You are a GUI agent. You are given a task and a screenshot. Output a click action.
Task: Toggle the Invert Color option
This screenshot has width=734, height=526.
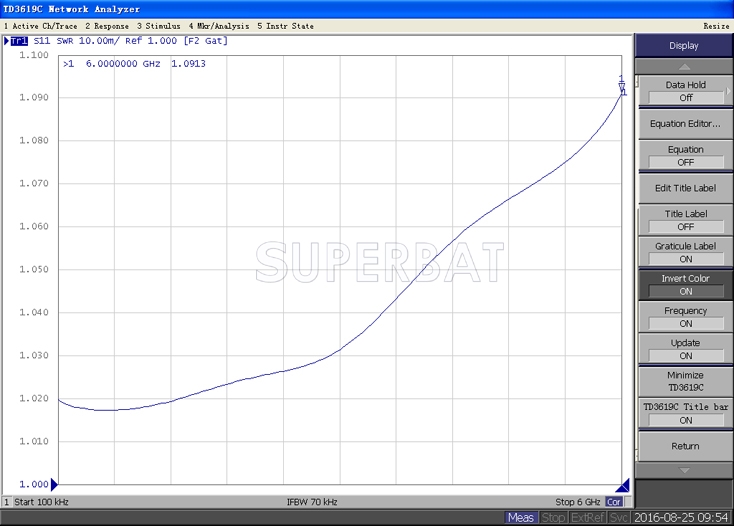pos(685,285)
